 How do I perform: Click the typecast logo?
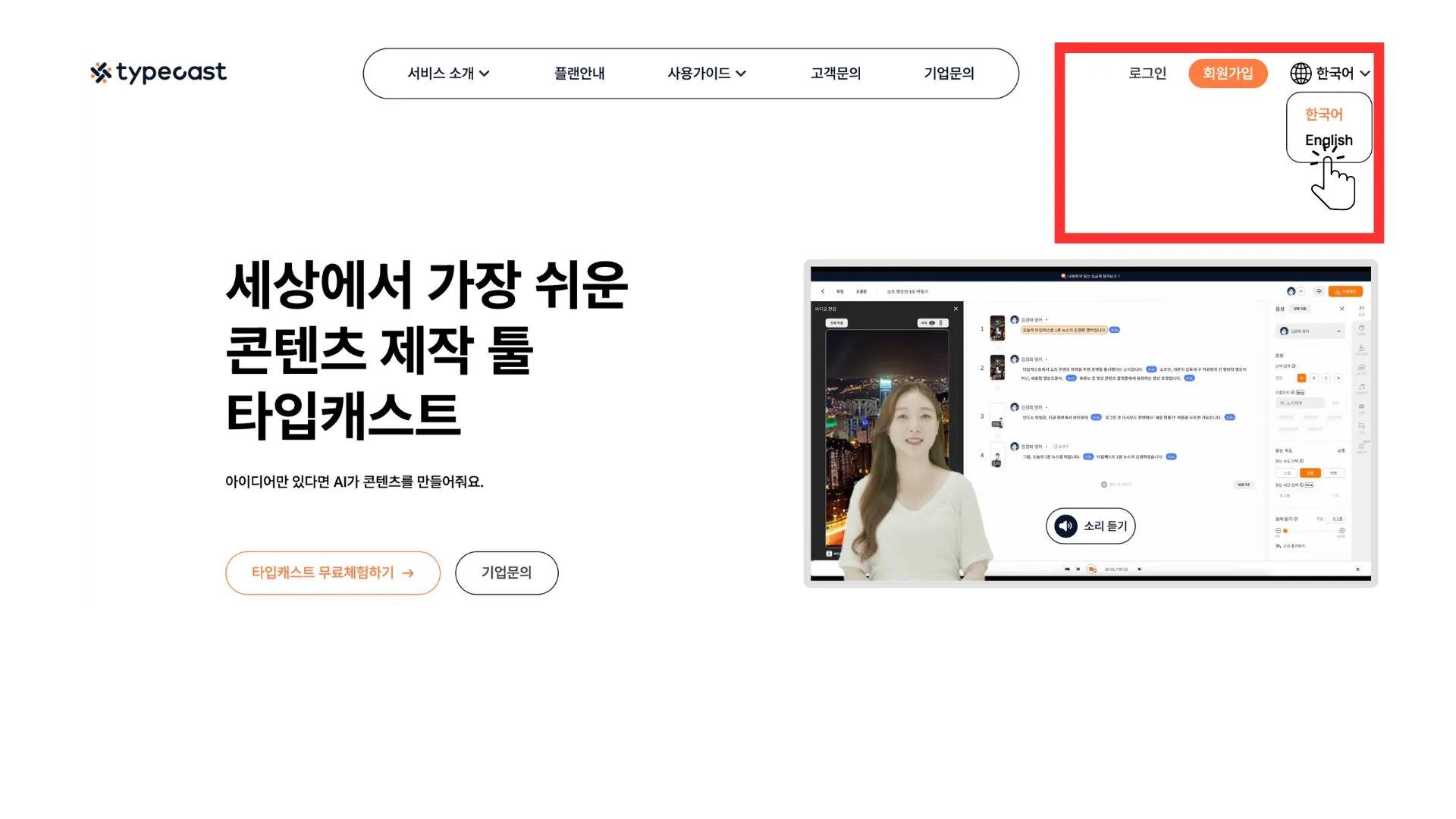click(158, 73)
